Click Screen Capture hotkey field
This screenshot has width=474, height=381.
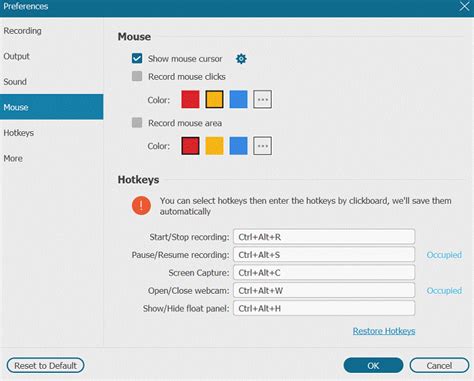pyautogui.click(x=324, y=273)
